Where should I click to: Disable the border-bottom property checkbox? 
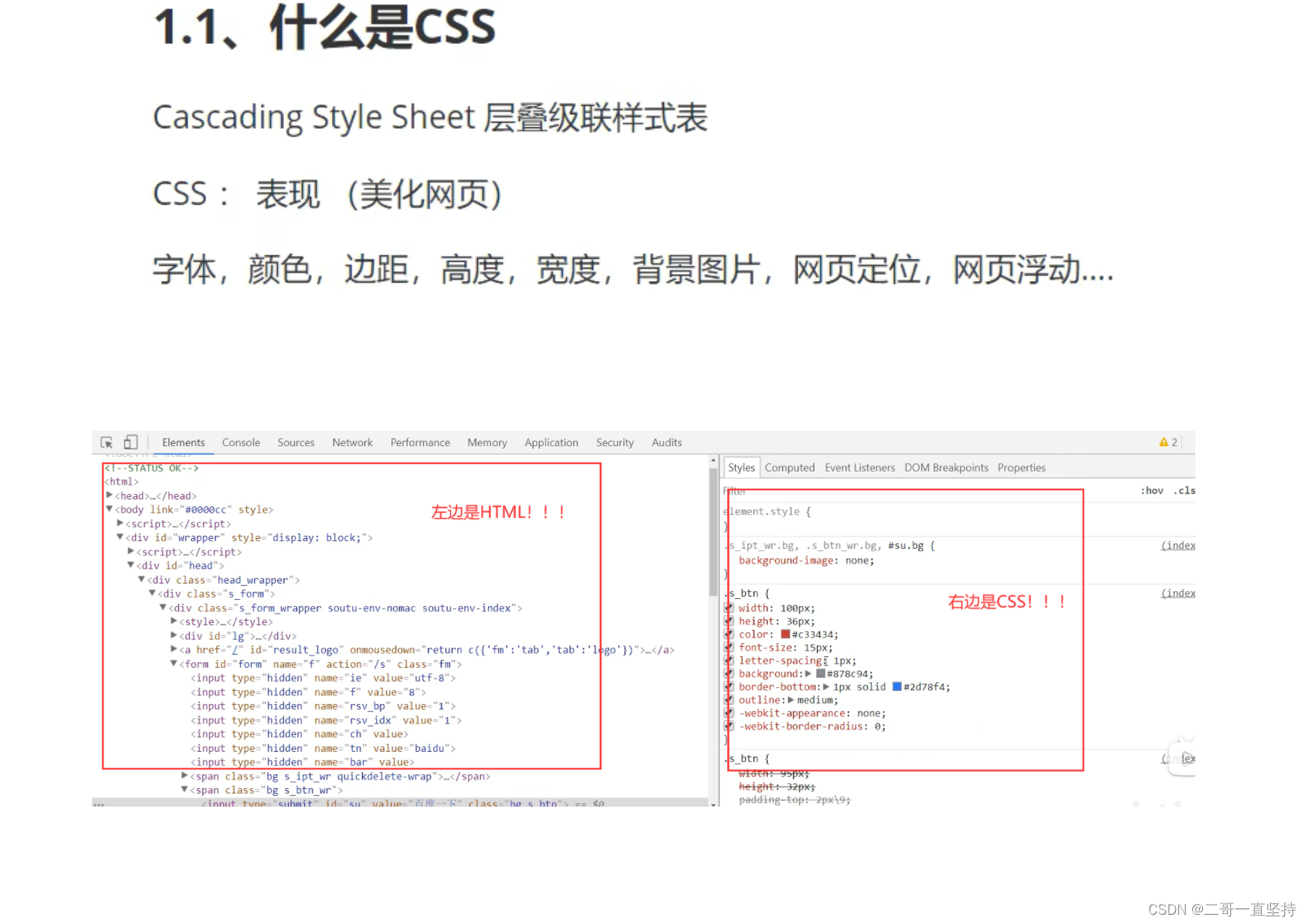(x=729, y=687)
